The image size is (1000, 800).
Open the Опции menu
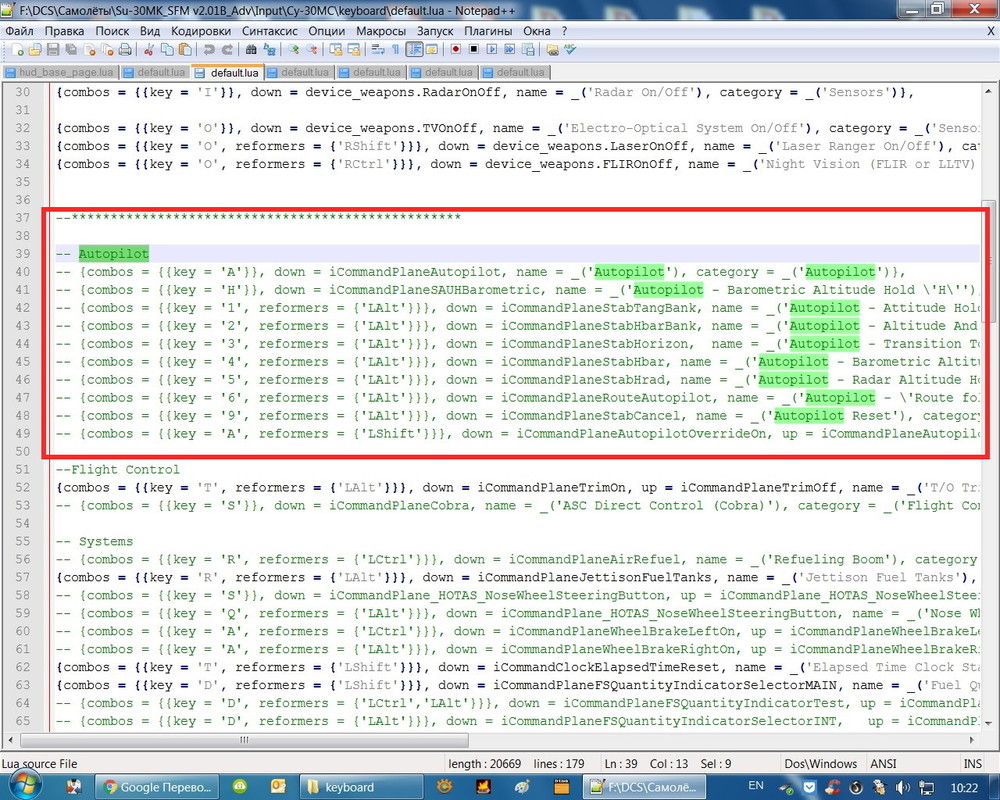(x=327, y=31)
